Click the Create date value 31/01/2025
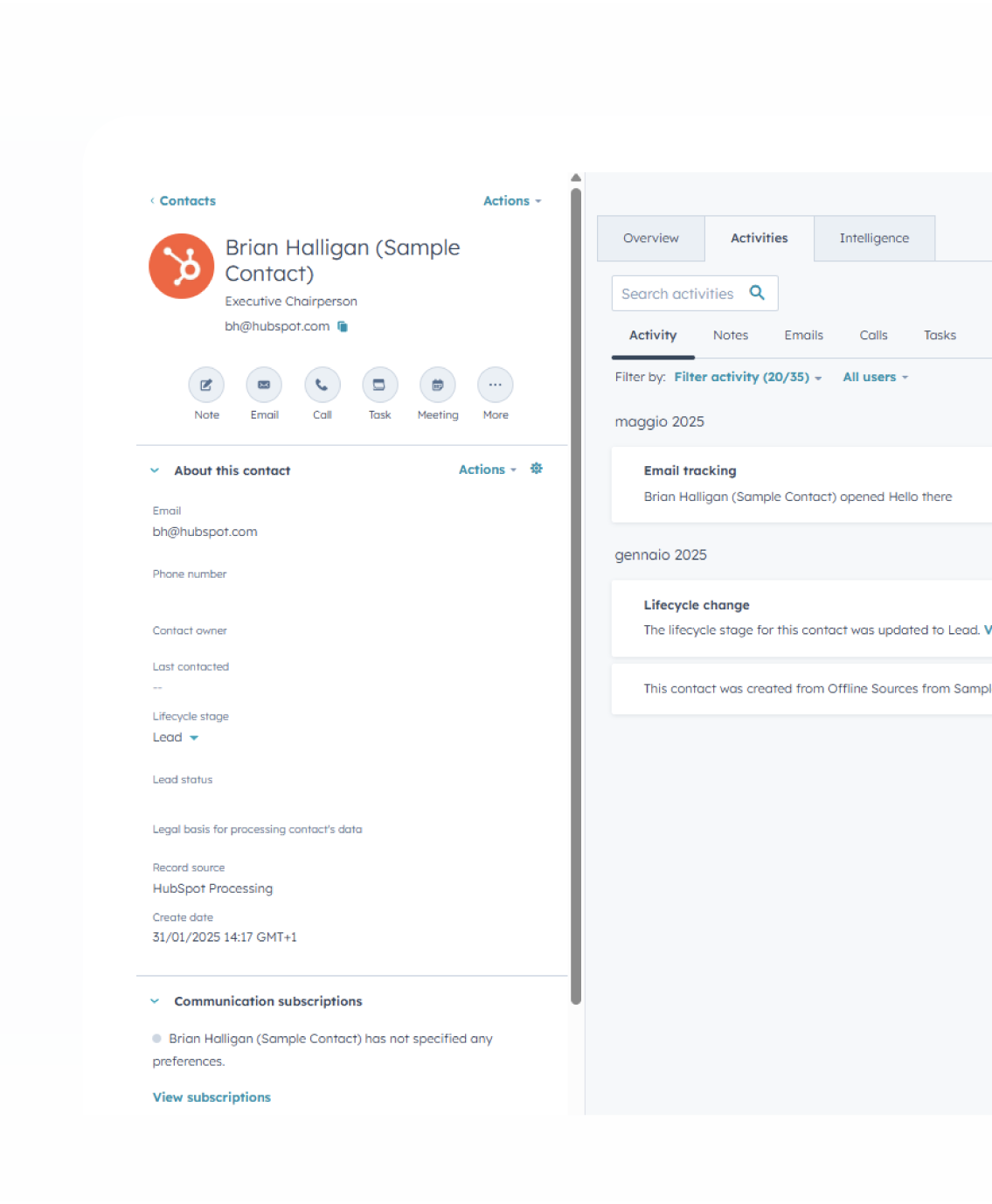The image size is (992, 1204). (225, 937)
